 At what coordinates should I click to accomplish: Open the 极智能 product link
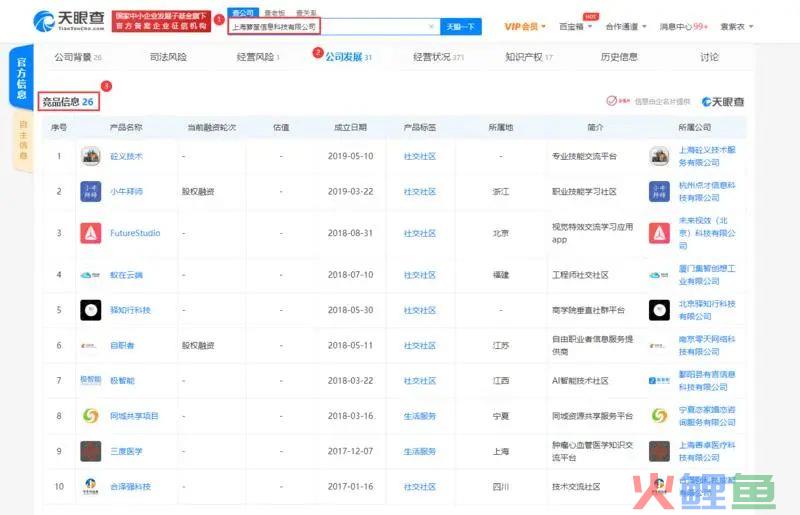[122, 381]
